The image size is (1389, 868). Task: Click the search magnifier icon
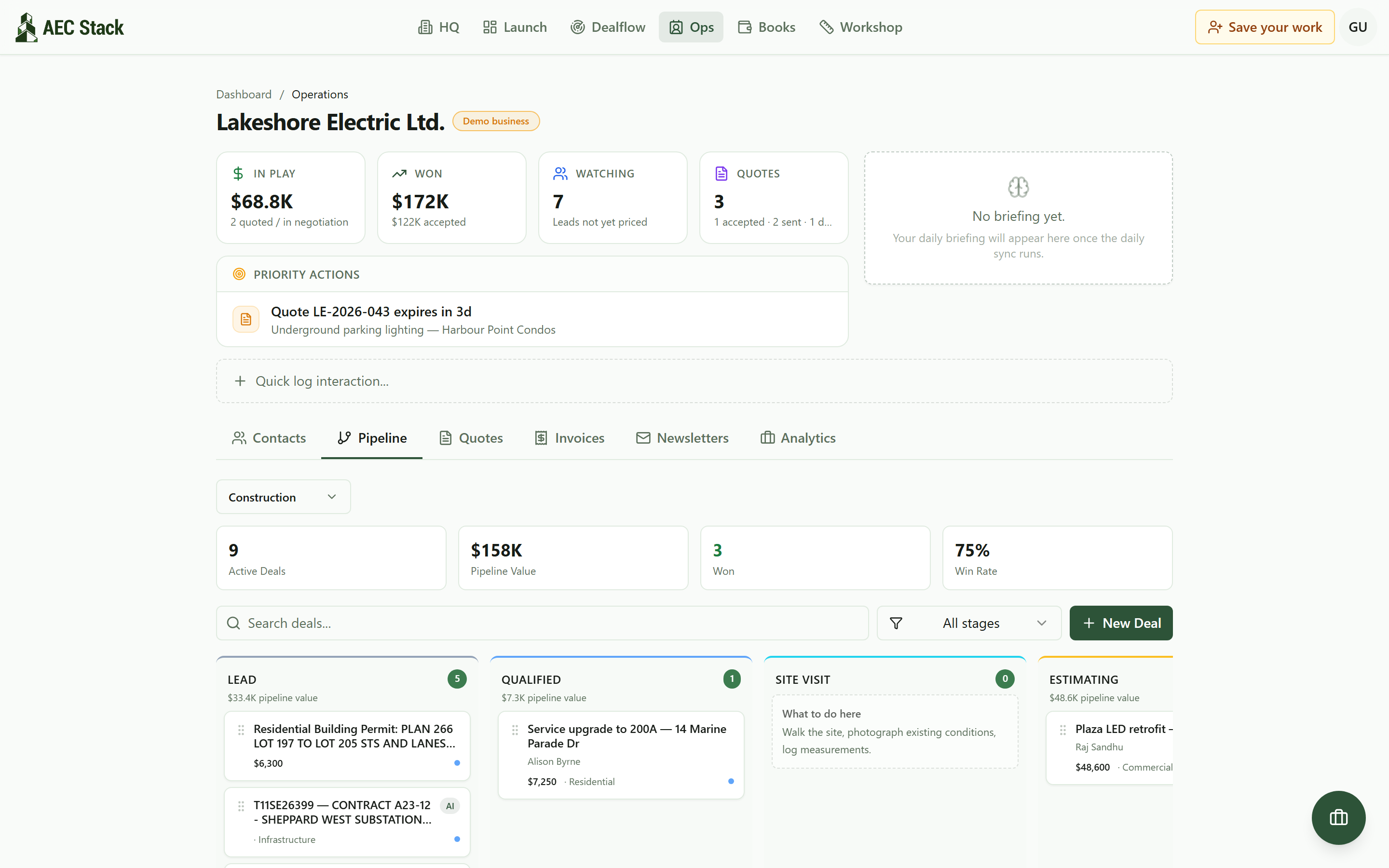coord(233,623)
